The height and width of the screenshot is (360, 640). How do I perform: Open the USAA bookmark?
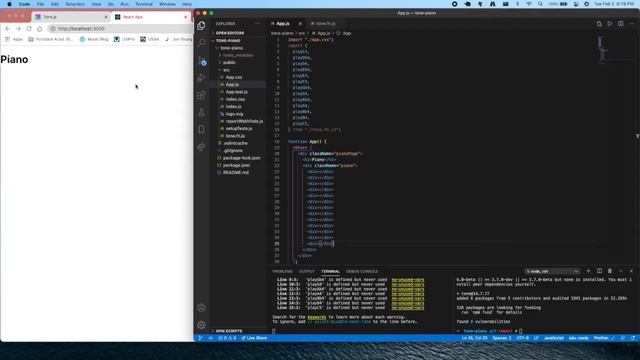pos(150,39)
